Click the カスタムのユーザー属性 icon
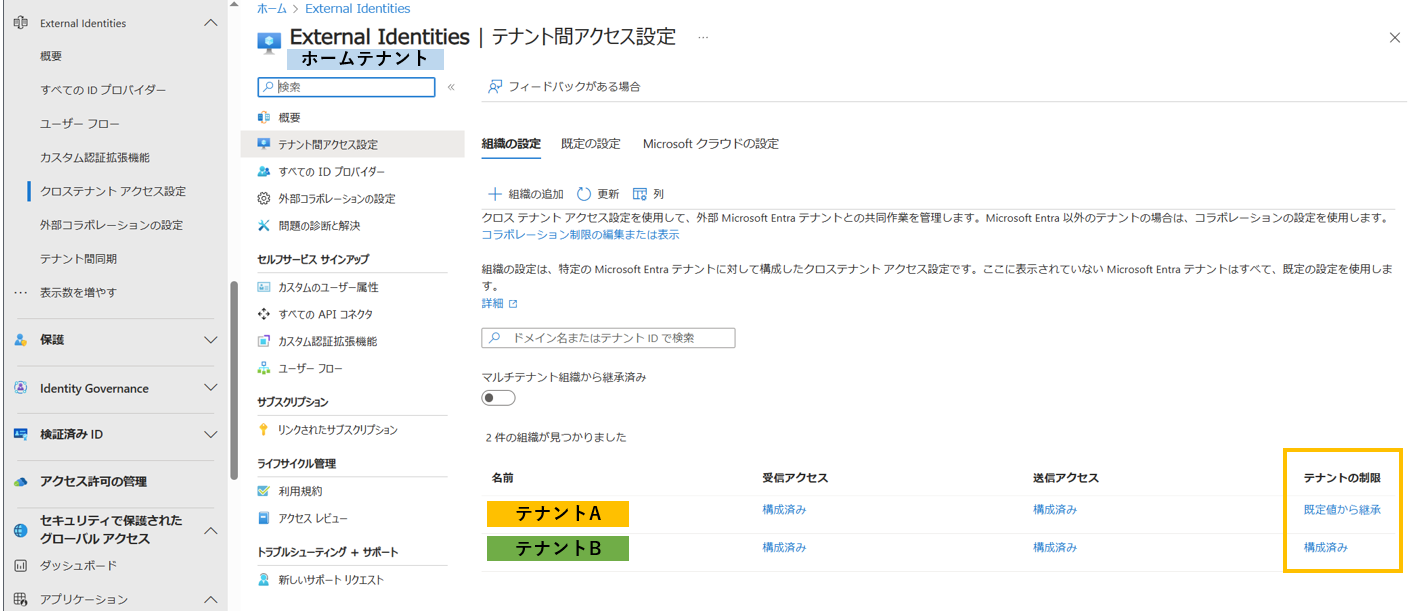The height and width of the screenshot is (615, 1408). click(264, 287)
